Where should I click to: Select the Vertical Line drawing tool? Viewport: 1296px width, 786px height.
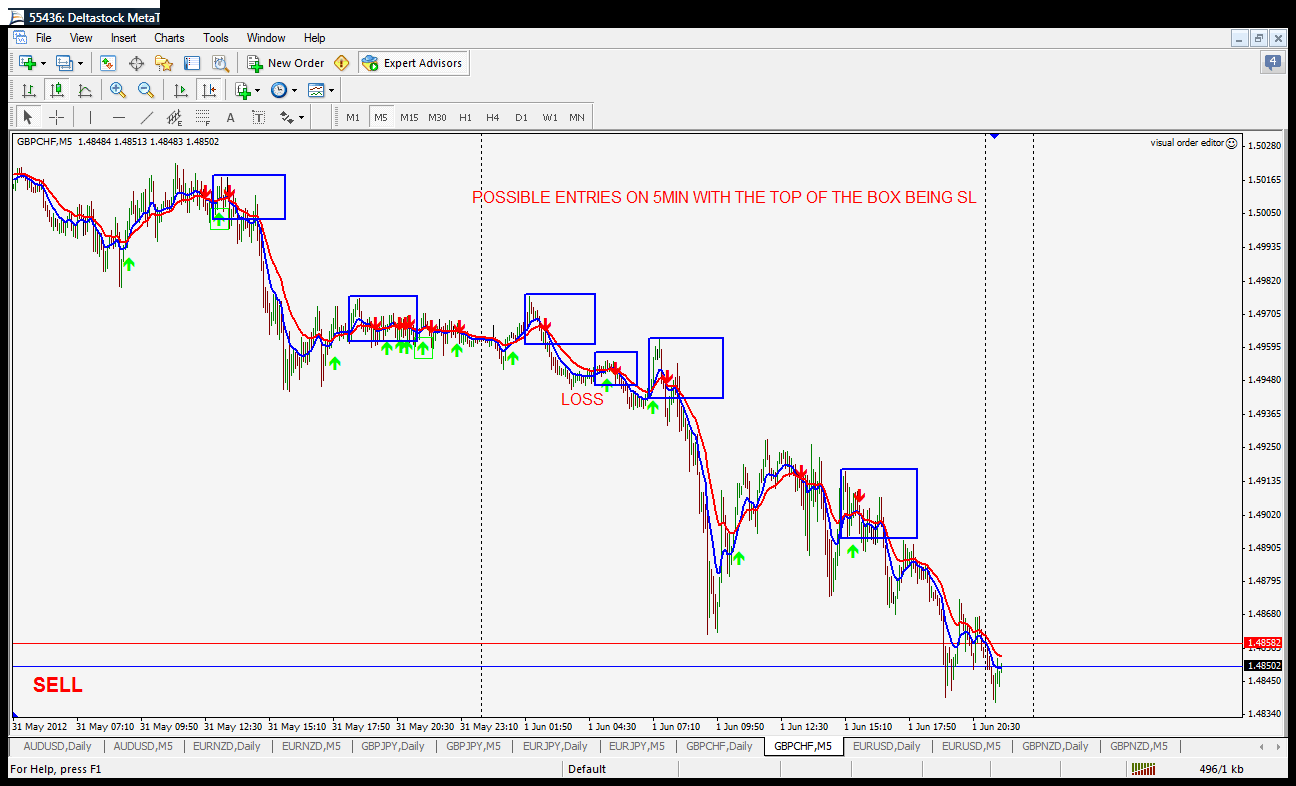pyautogui.click(x=91, y=117)
